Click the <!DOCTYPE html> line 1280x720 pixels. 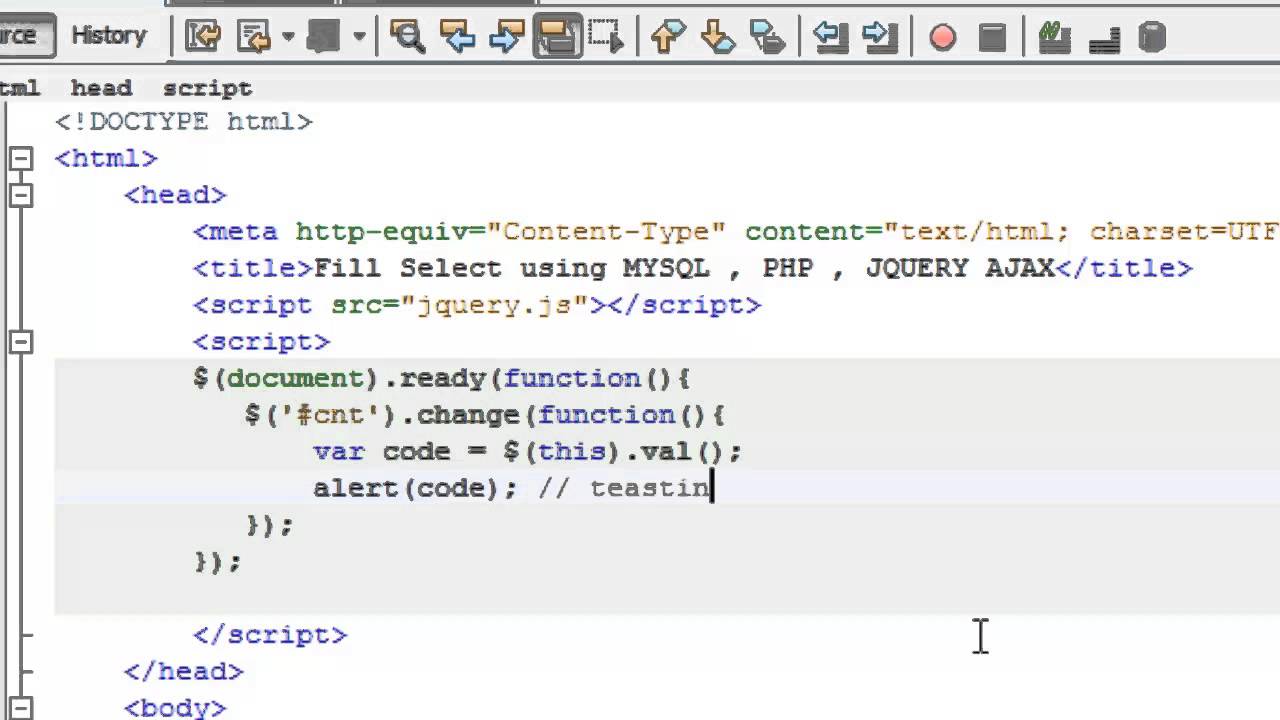[x=184, y=122]
